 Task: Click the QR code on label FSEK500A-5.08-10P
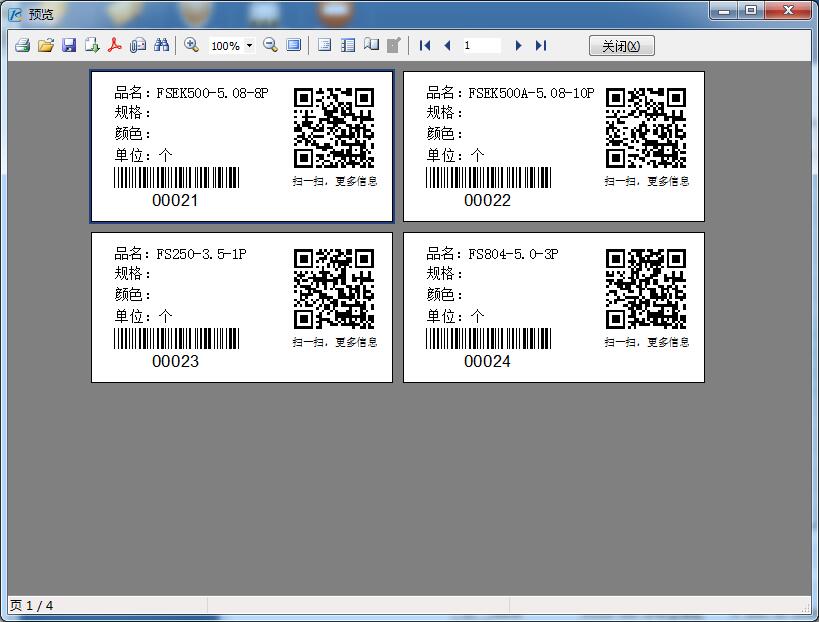[x=646, y=128]
